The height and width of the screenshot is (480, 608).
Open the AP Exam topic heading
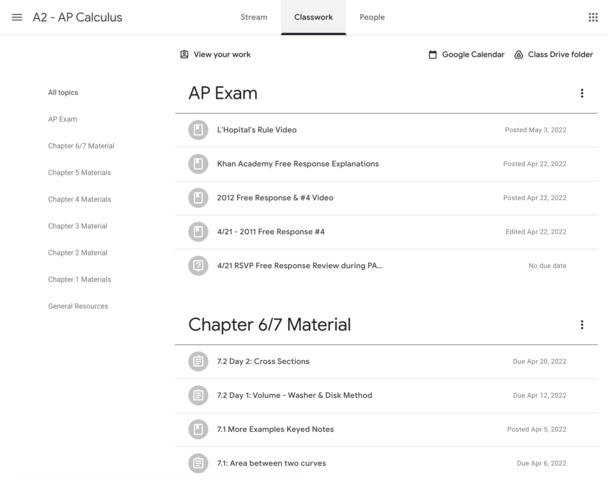(x=223, y=93)
